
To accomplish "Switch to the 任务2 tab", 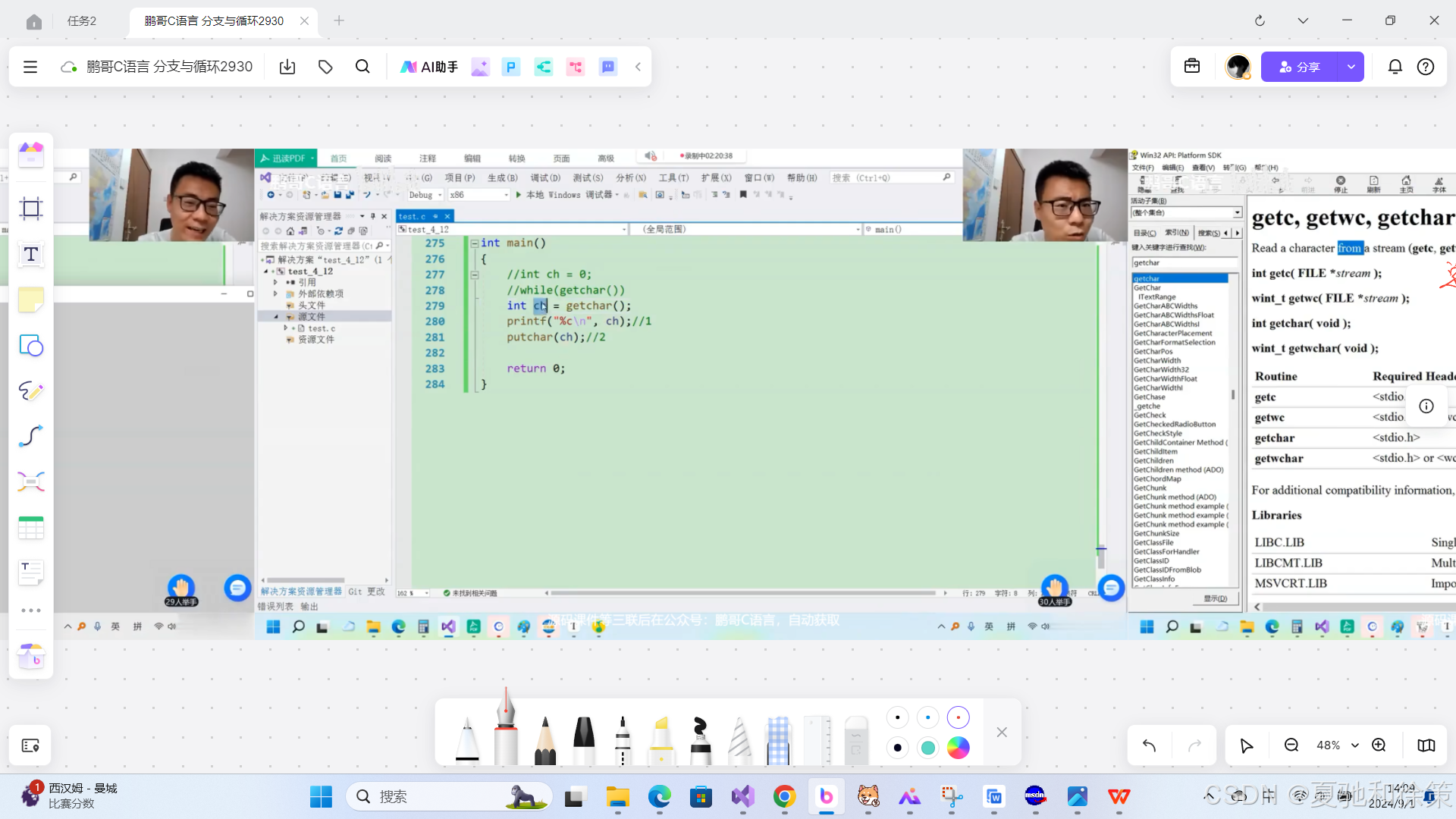I will pyautogui.click(x=82, y=20).
